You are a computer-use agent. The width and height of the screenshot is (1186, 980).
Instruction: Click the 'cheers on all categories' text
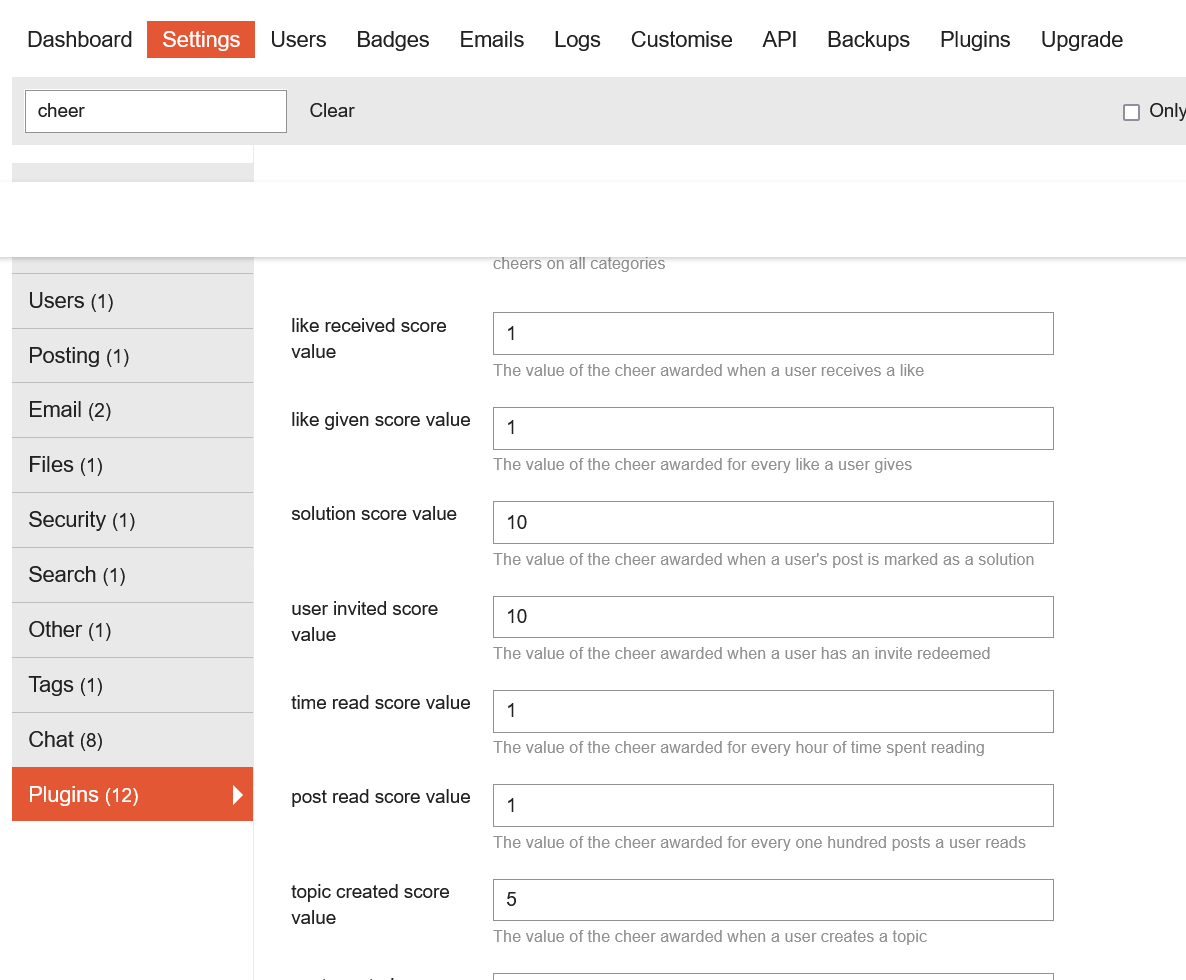click(579, 263)
